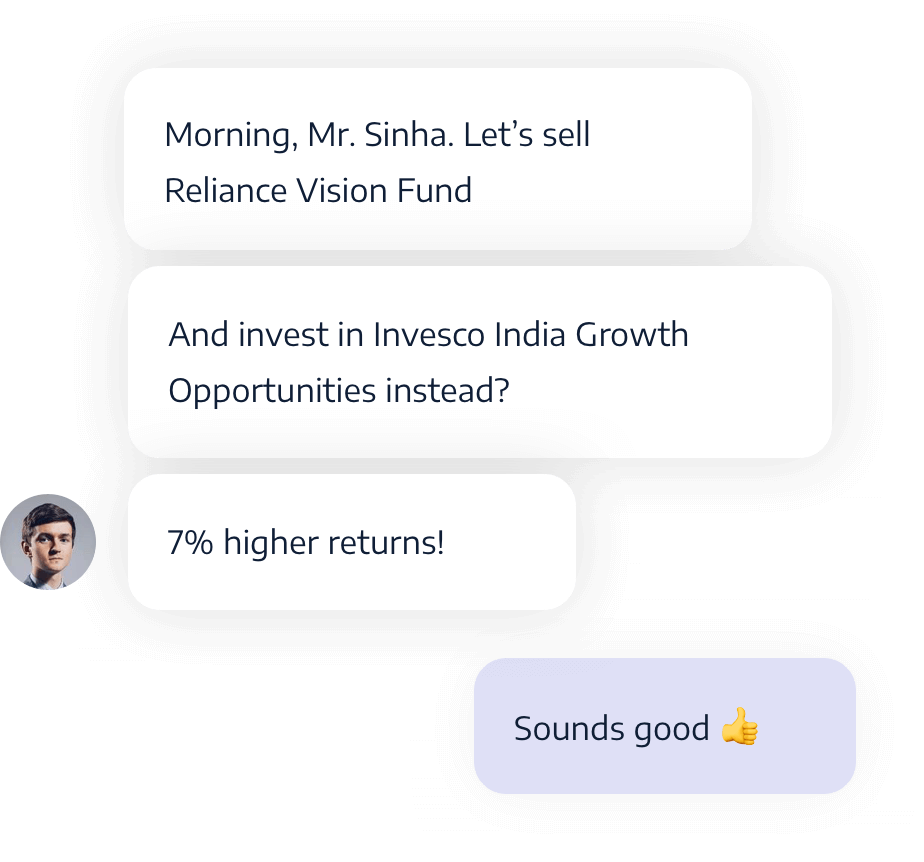Screen dimensions: 924x862
Task: Click the word 'Fund' in the first bubble
Action: [434, 190]
